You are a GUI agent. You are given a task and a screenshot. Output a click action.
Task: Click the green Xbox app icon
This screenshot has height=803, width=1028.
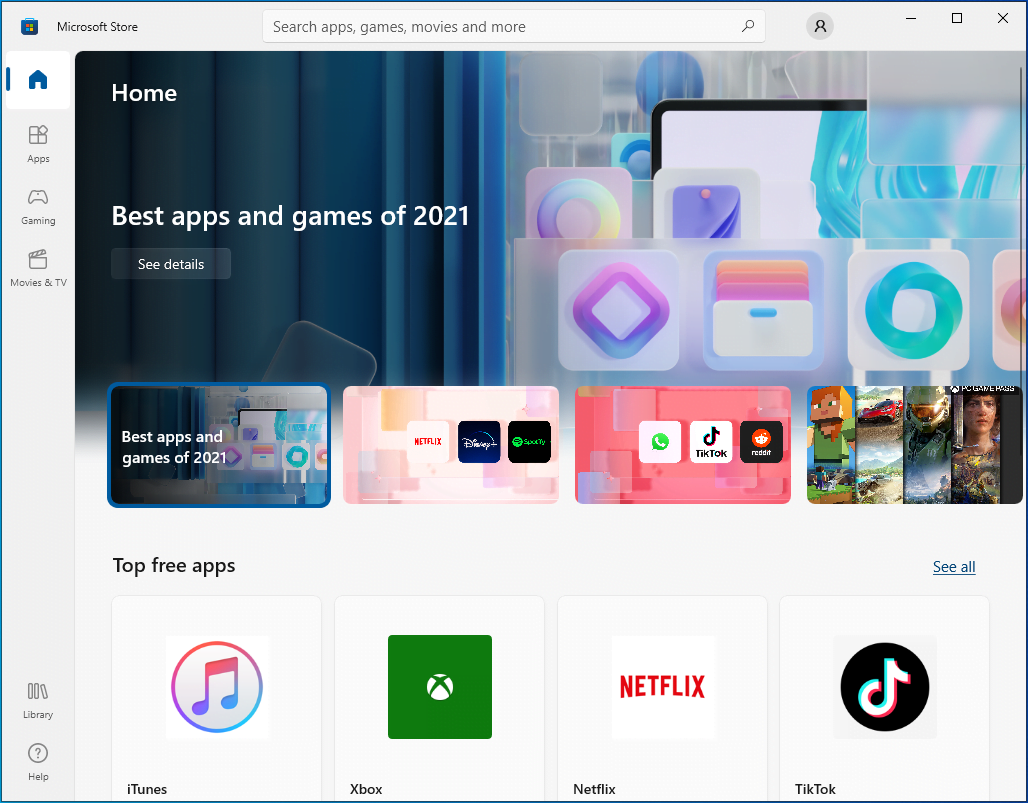click(440, 687)
